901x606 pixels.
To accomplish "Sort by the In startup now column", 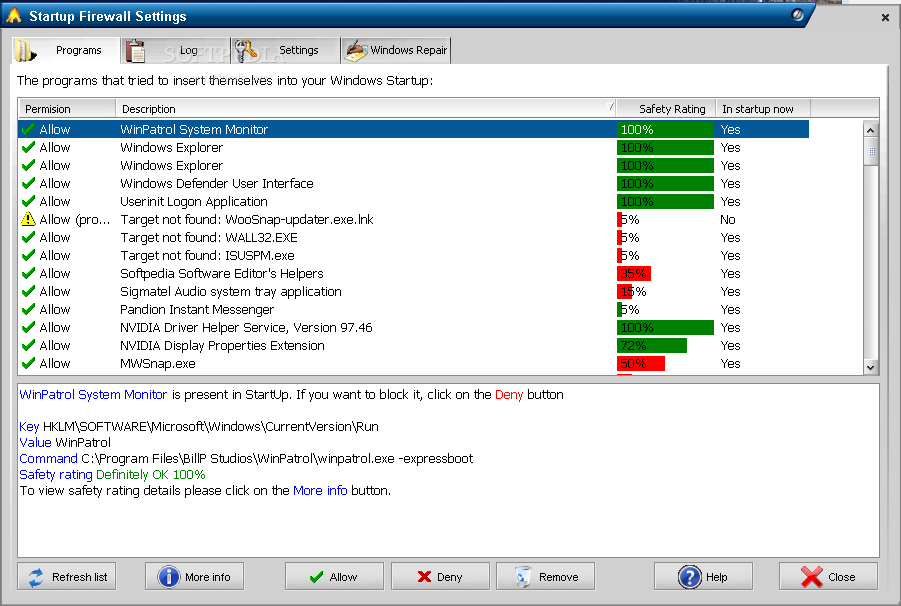I will [763, 109].
